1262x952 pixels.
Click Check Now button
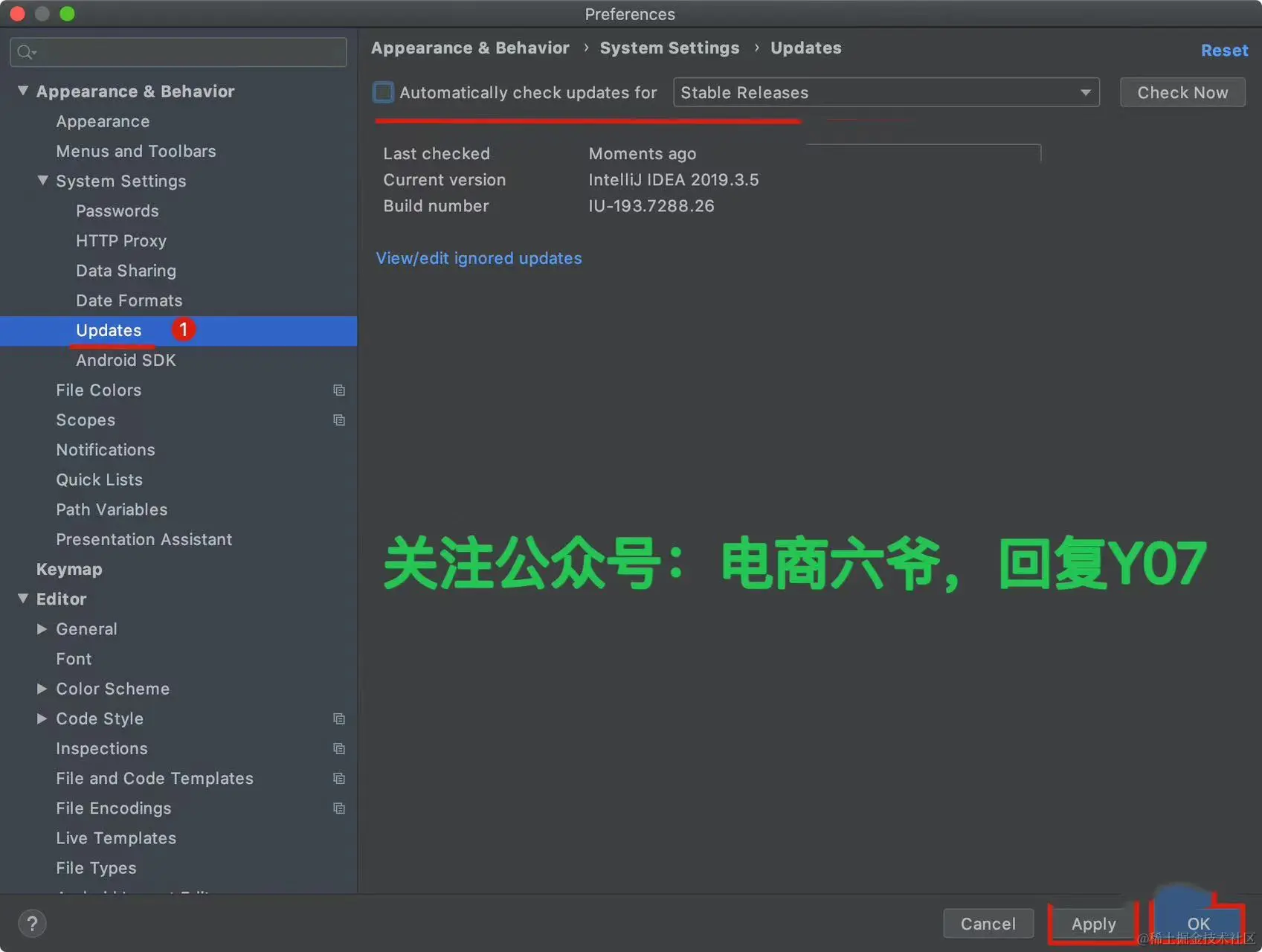(1182, 92)
